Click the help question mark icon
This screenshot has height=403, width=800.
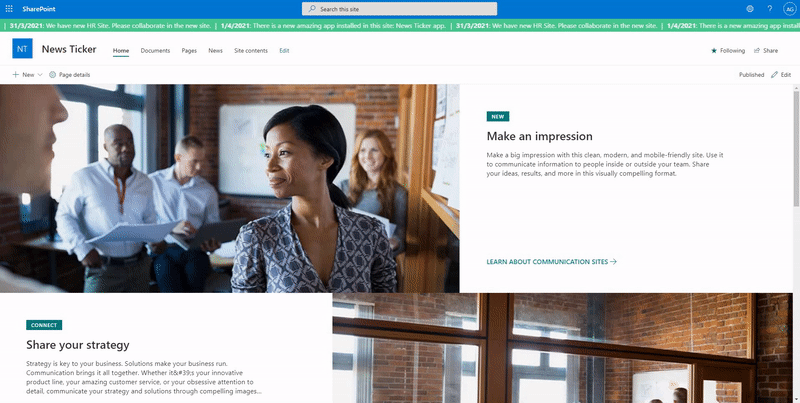pyautogui.click(x=770, y=8)
